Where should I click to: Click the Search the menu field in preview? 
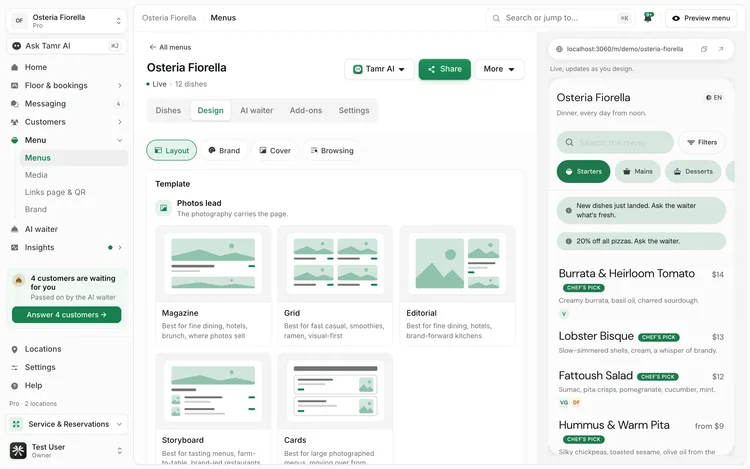click(615, 142)
